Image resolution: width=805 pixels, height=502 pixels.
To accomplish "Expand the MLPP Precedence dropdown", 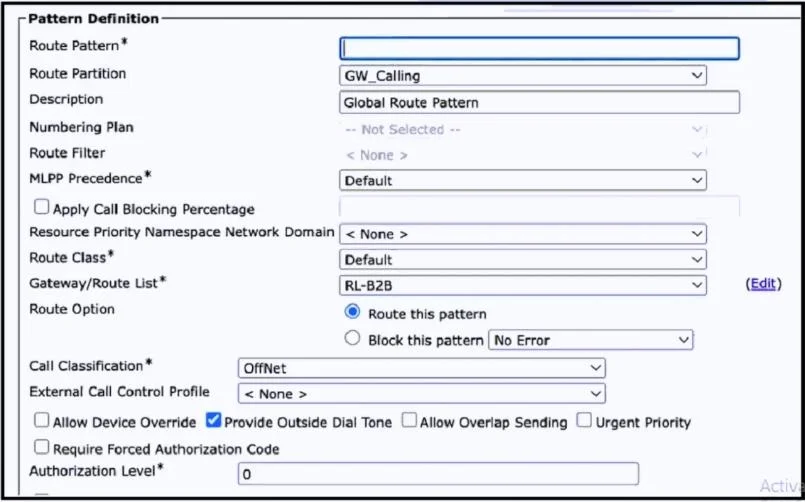I will 523,180.
